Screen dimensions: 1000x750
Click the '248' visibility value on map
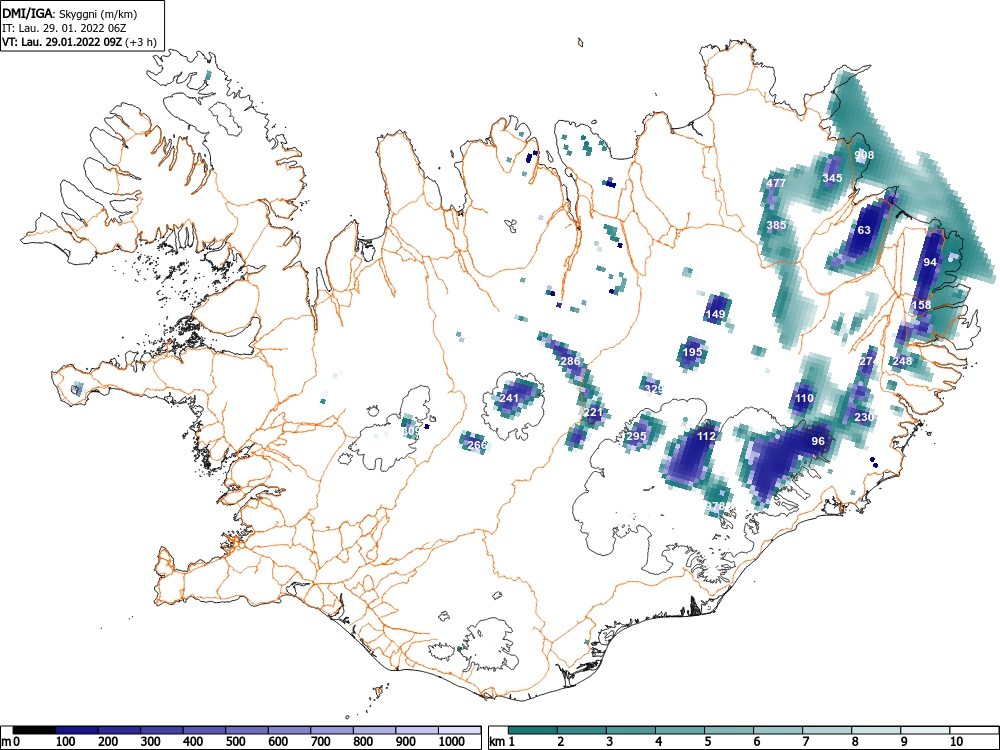pyautogui.click(x=902, y=361)
